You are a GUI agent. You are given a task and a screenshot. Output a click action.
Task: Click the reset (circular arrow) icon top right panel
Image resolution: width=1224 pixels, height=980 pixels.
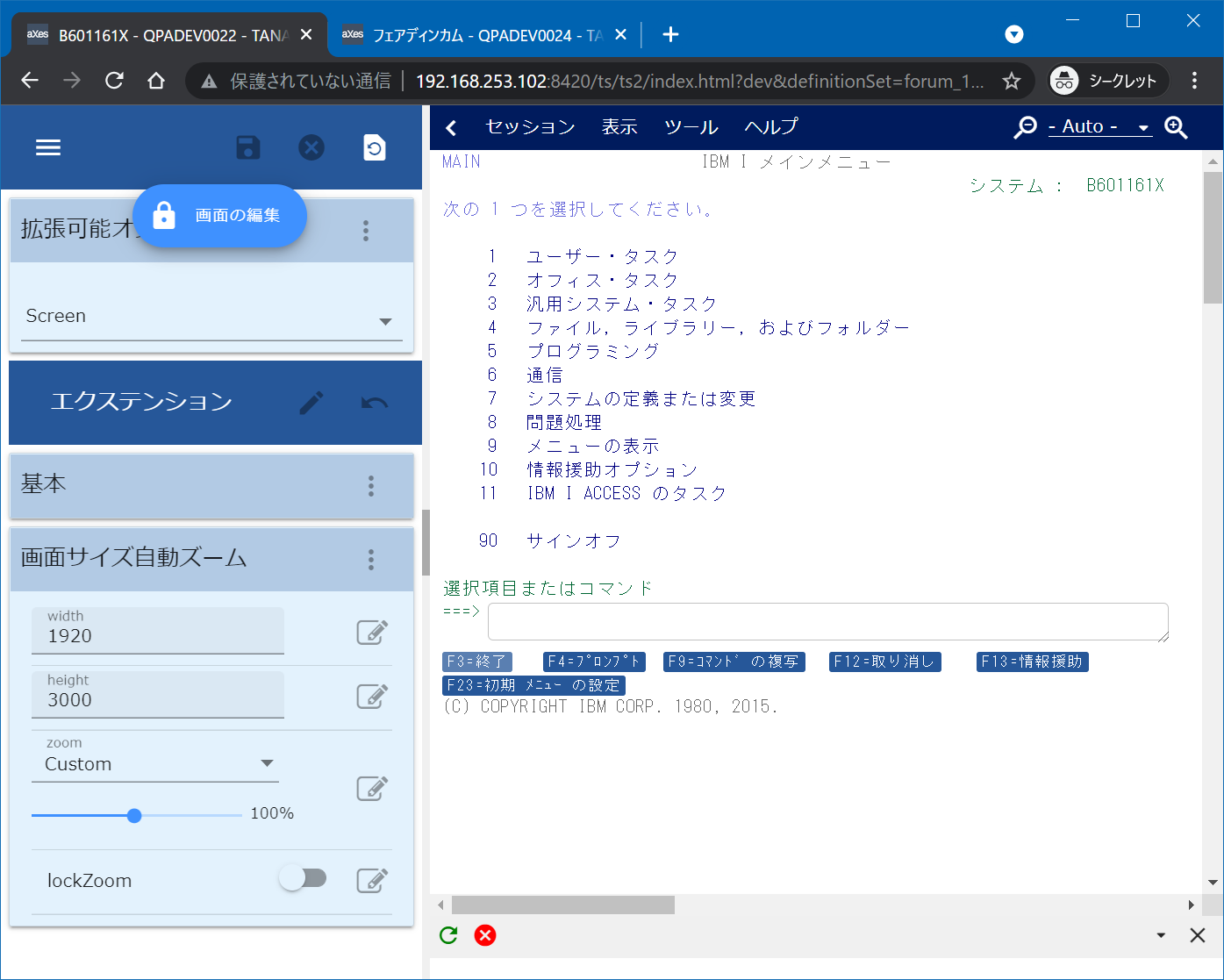[x=375, y=147]
